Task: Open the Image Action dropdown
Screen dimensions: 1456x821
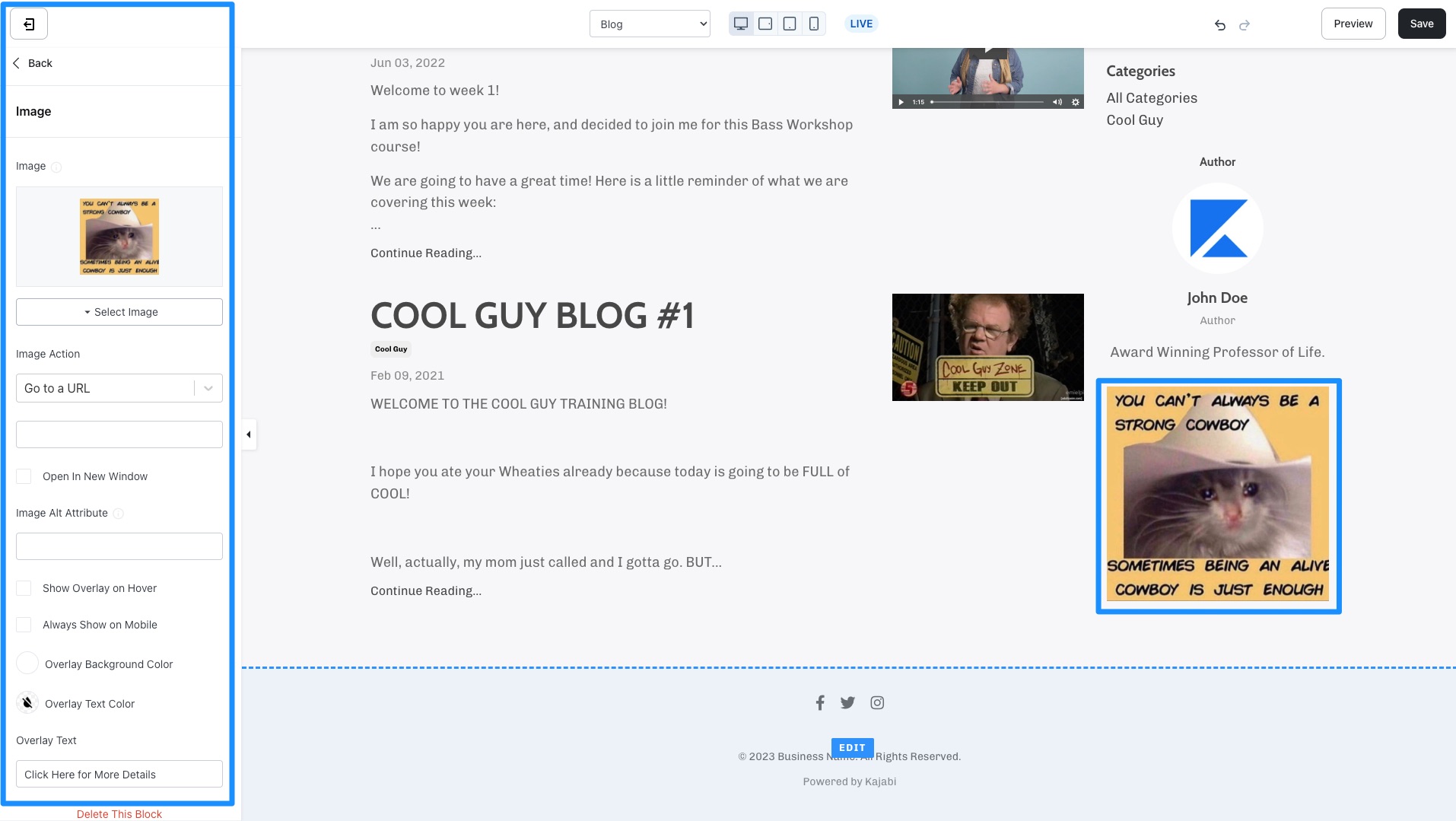Action: click(x=119, y=388)
